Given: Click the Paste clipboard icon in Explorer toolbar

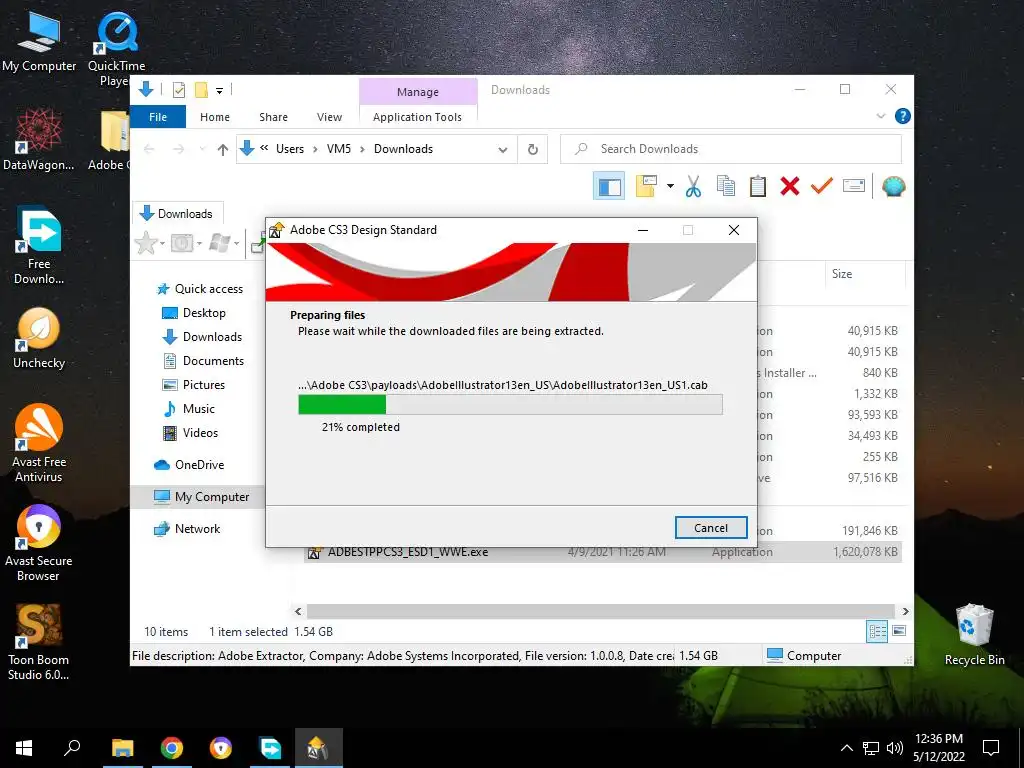Looking at the screenshot, I should click(758, 187).
